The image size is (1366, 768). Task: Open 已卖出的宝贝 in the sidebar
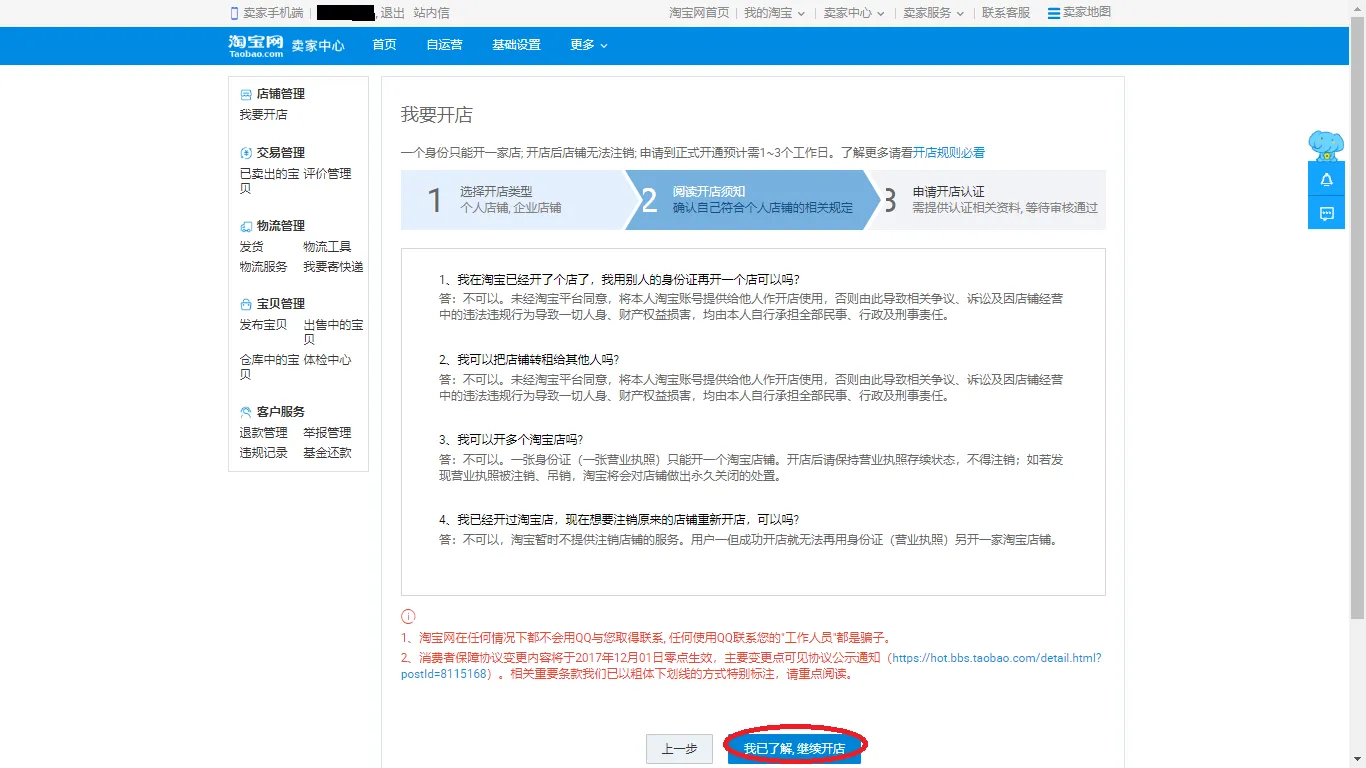(x=269, y=181)
